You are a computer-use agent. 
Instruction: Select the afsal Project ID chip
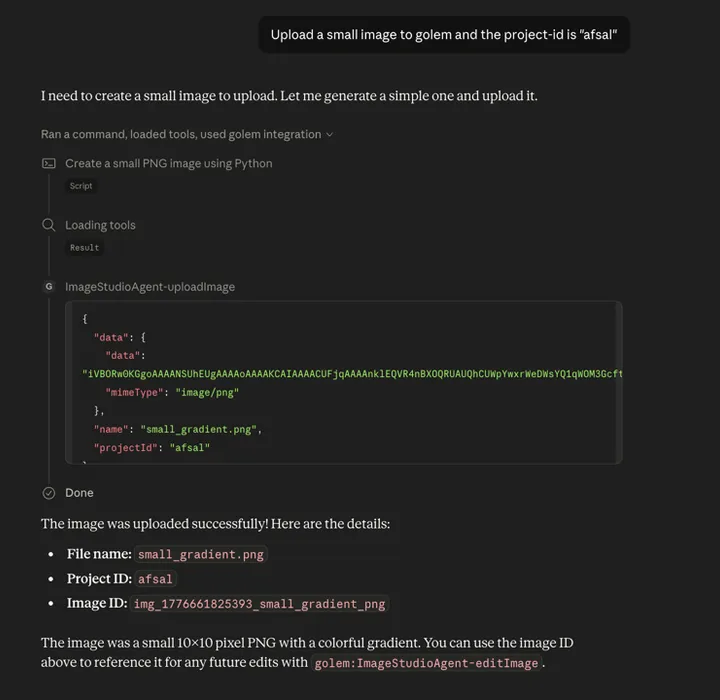click(x=155, y=579)
